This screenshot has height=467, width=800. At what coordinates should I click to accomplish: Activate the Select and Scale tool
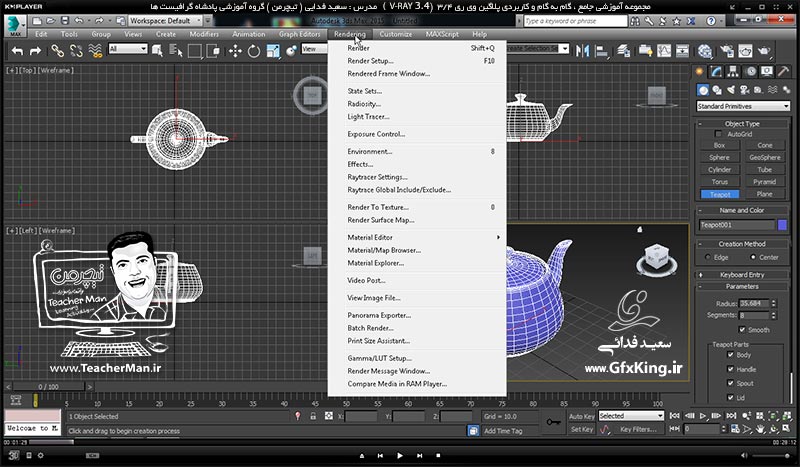pos(273,51)
